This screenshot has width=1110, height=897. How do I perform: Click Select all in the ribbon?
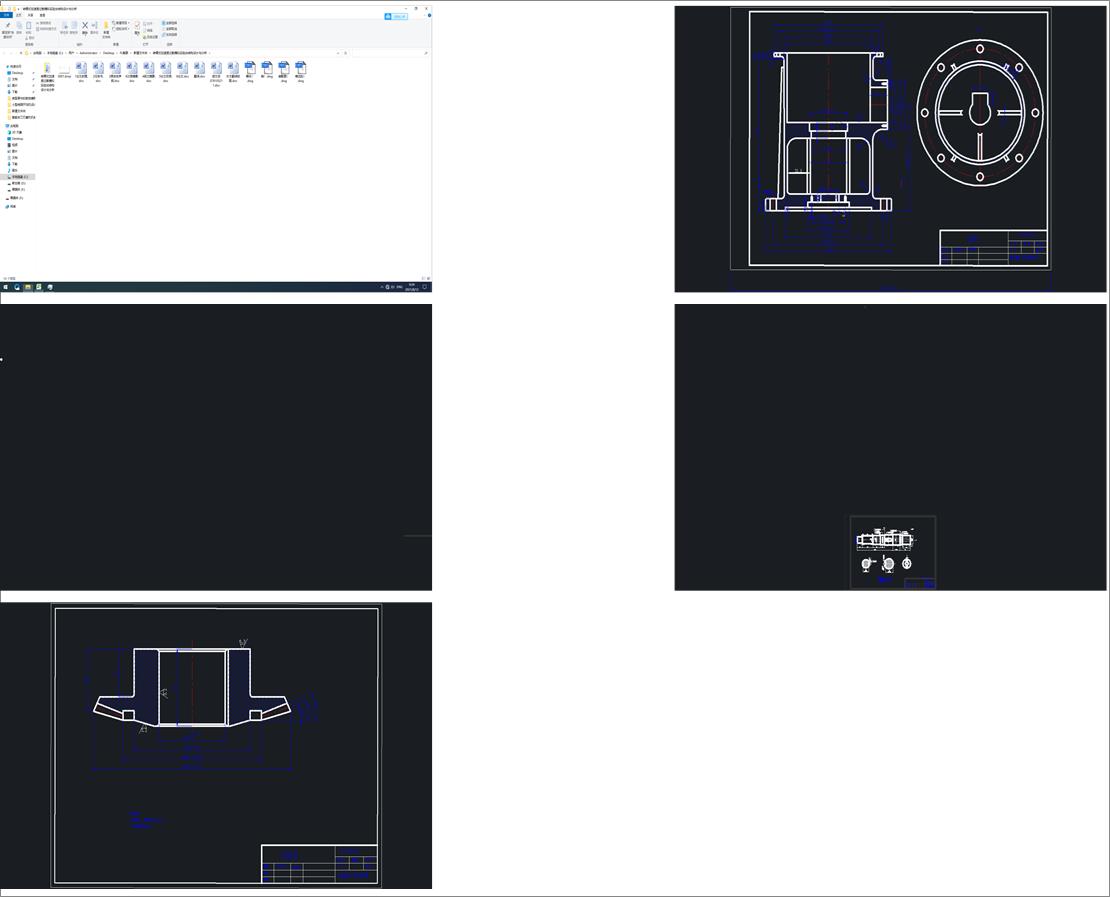click(170, 23)
